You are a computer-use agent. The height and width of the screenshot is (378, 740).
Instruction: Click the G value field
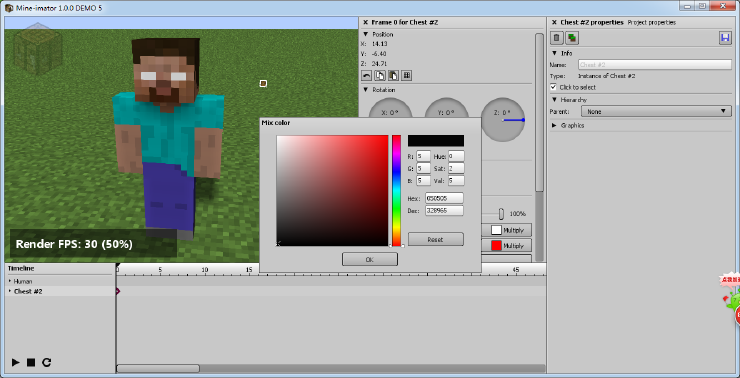click(x=423, y=168)
